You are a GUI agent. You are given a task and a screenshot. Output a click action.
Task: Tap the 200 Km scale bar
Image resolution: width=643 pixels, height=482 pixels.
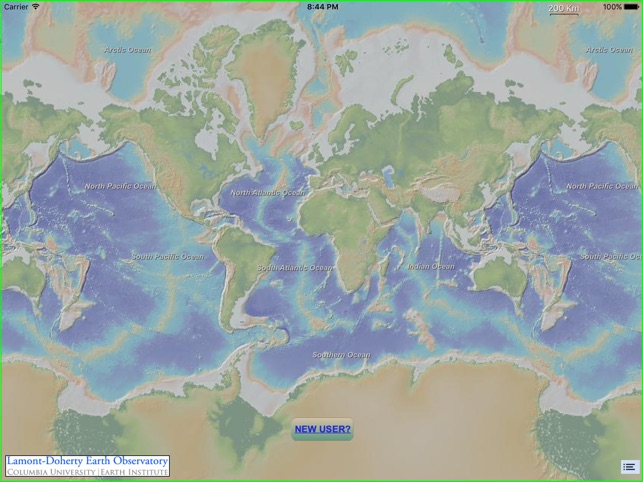(563, 9)
